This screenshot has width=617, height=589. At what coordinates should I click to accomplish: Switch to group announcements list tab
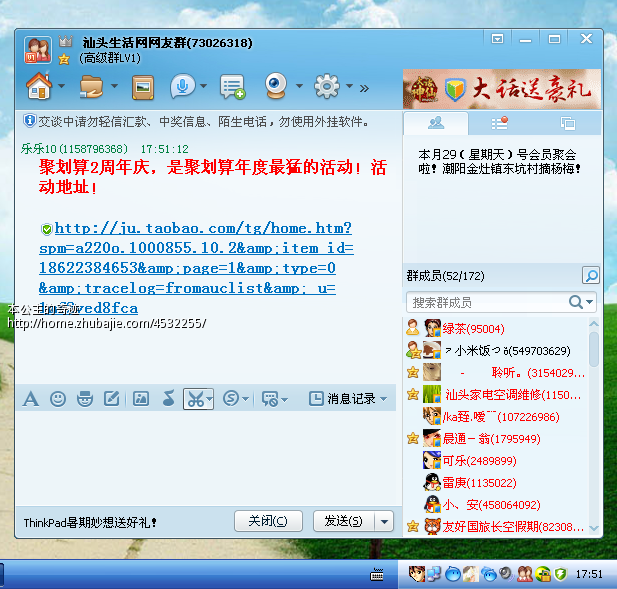[500, 123]
